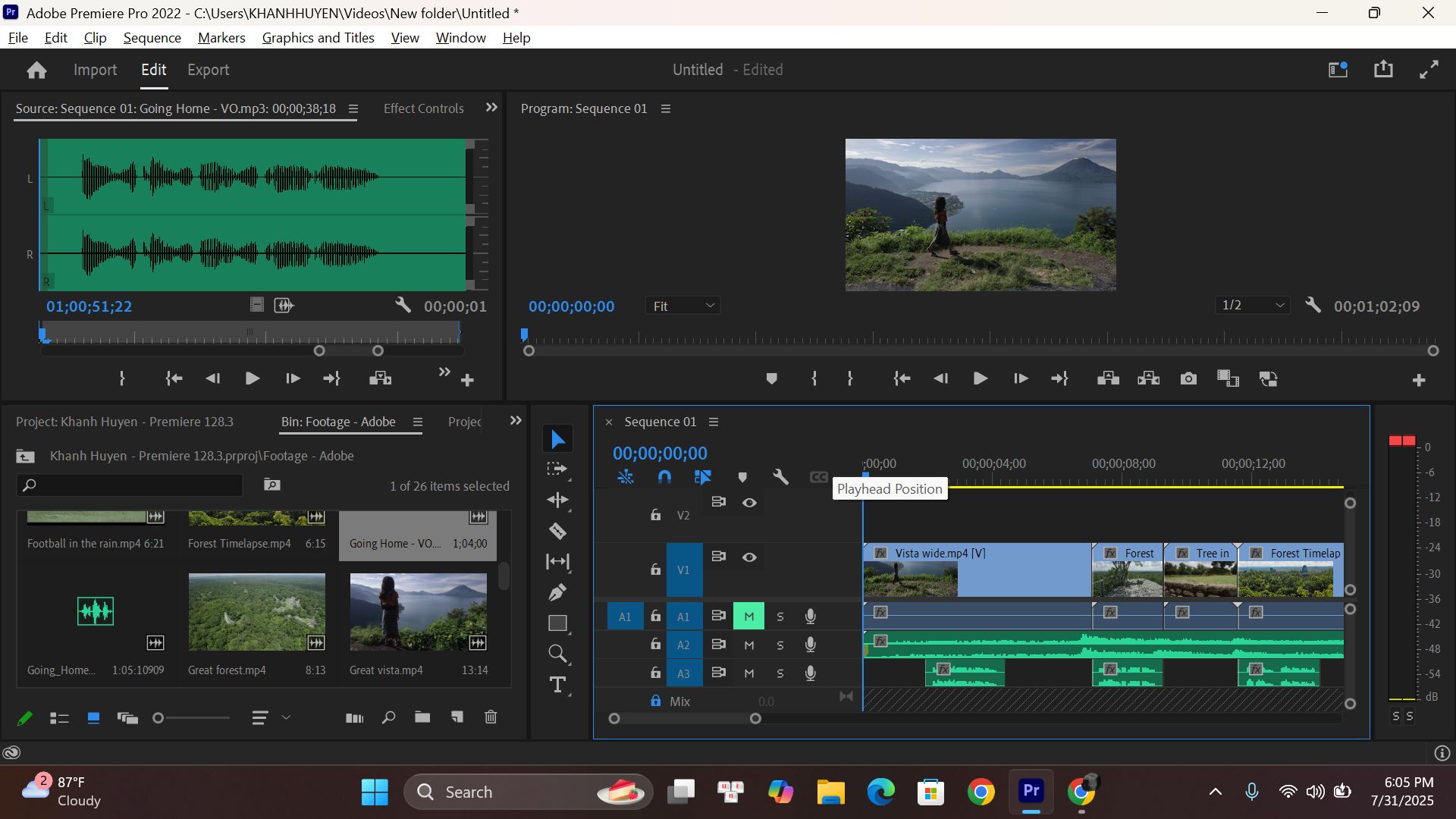1456x819 pixels.
Task: Create a new bin in project panel
Action: pos(422,717)
